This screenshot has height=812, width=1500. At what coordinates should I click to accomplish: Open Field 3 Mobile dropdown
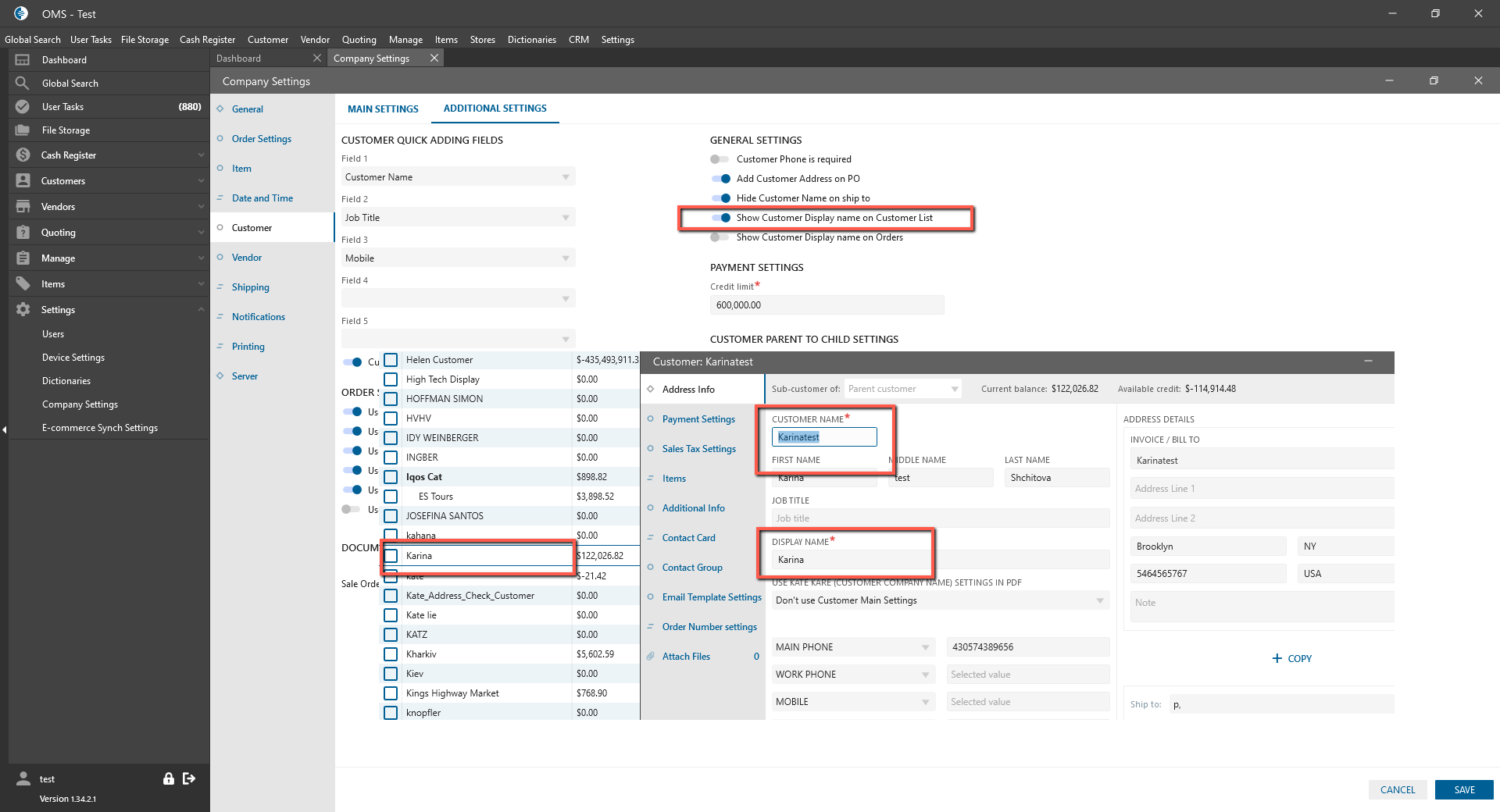pyautogui.click(x=458, y=258)
